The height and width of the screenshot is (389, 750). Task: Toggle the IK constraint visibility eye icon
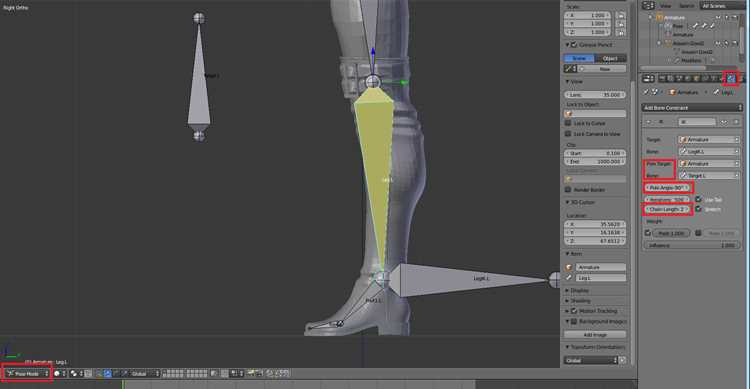click(724, 122)
